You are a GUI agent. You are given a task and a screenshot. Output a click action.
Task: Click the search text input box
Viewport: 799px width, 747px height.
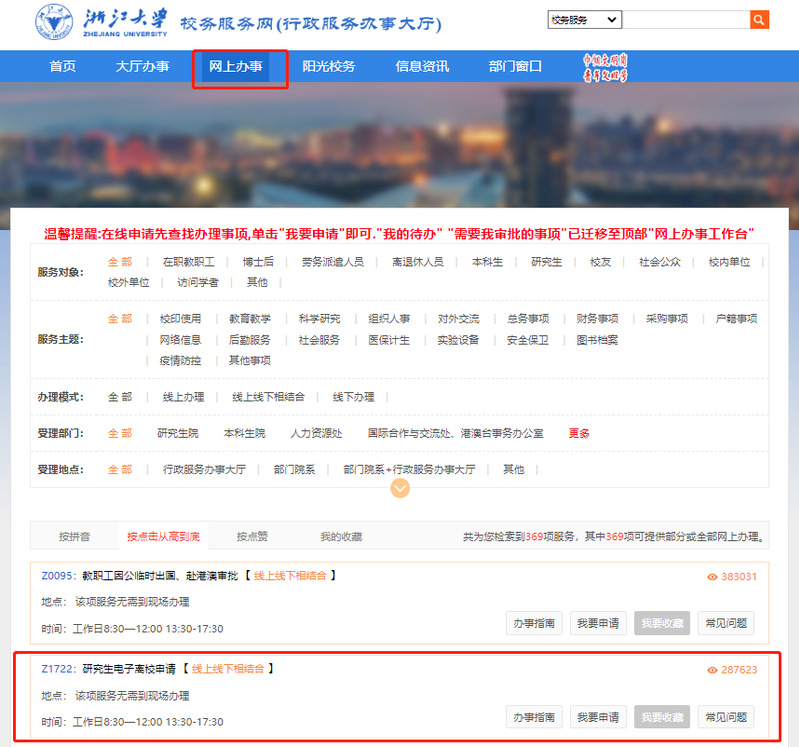[x=686, y=20]
